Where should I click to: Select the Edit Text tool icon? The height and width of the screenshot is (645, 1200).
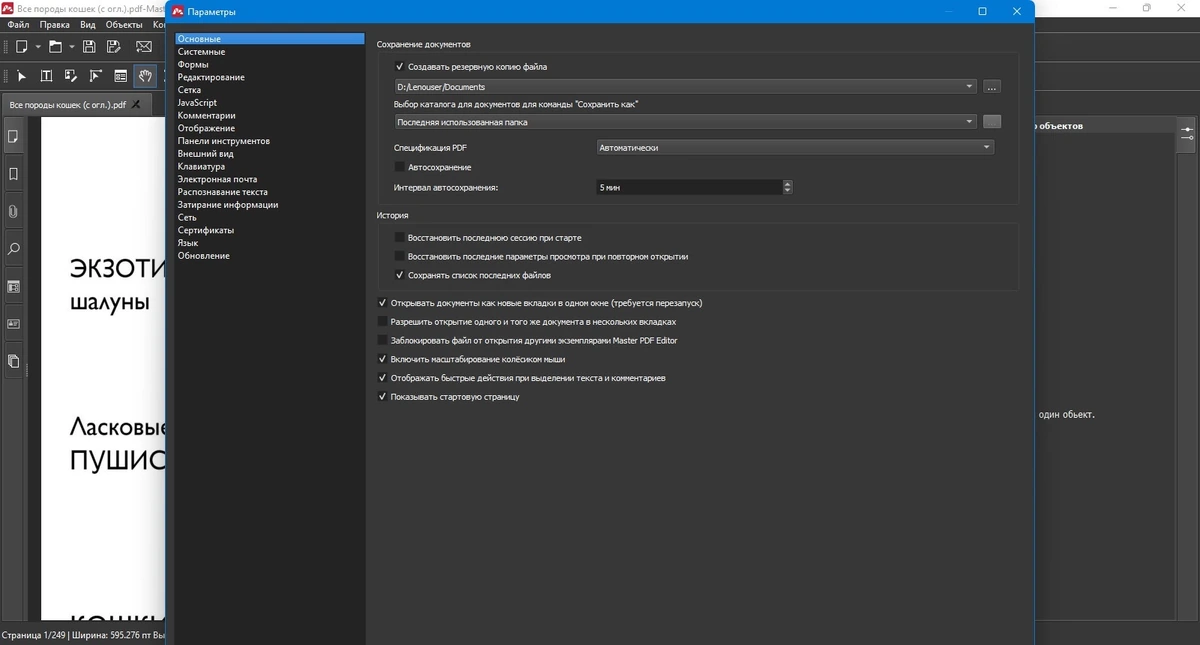coord(46,75)
